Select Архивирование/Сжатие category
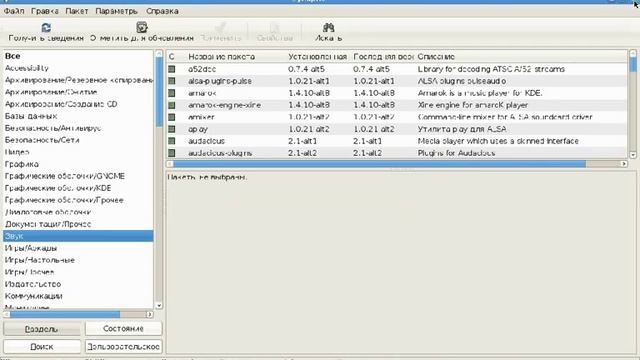The image size is (640, 360). (x=78, y=92)
